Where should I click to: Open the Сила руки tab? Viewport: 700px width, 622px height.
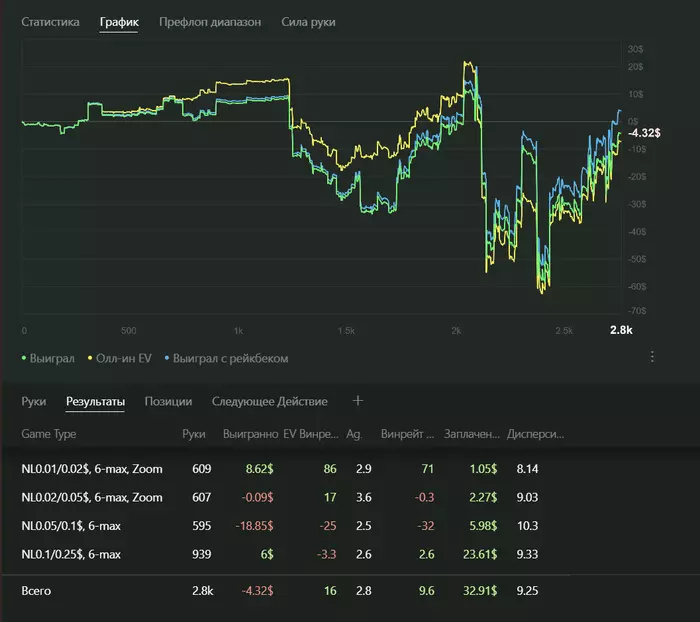[308, 21]
